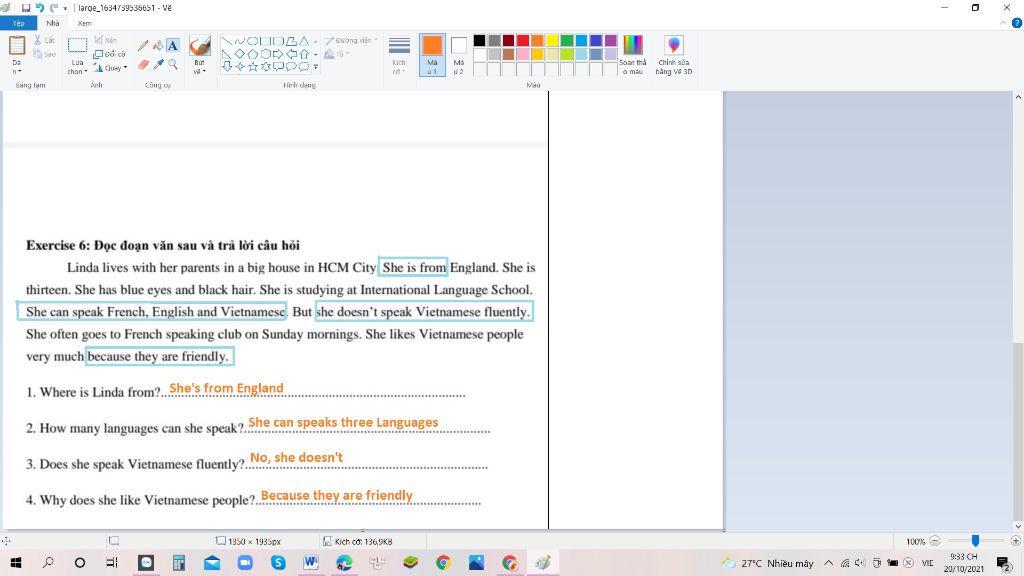Click the Help question mark icon
Screen dimensions: 1024x576
point(1017,23)
